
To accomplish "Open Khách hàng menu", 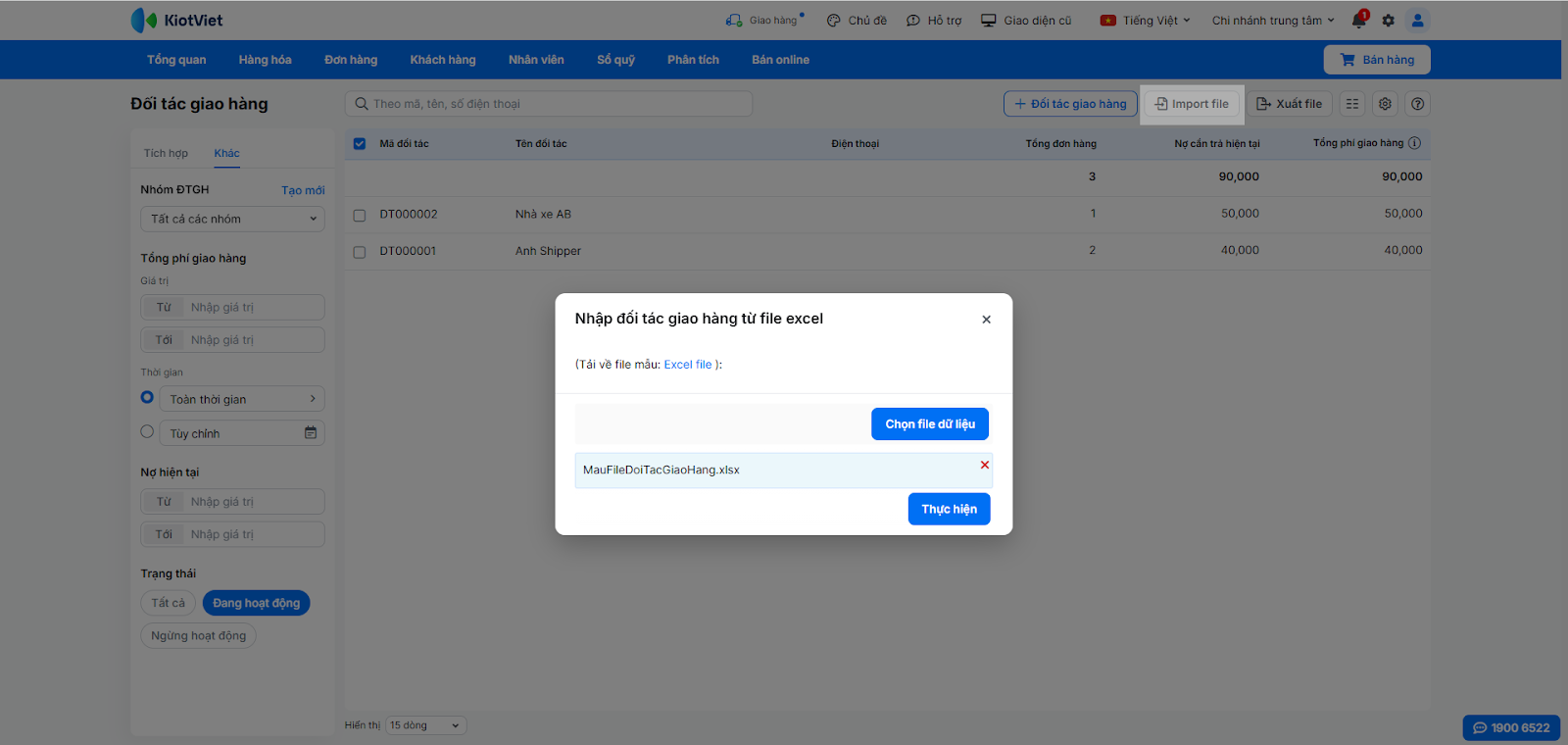I will (443, 60).
